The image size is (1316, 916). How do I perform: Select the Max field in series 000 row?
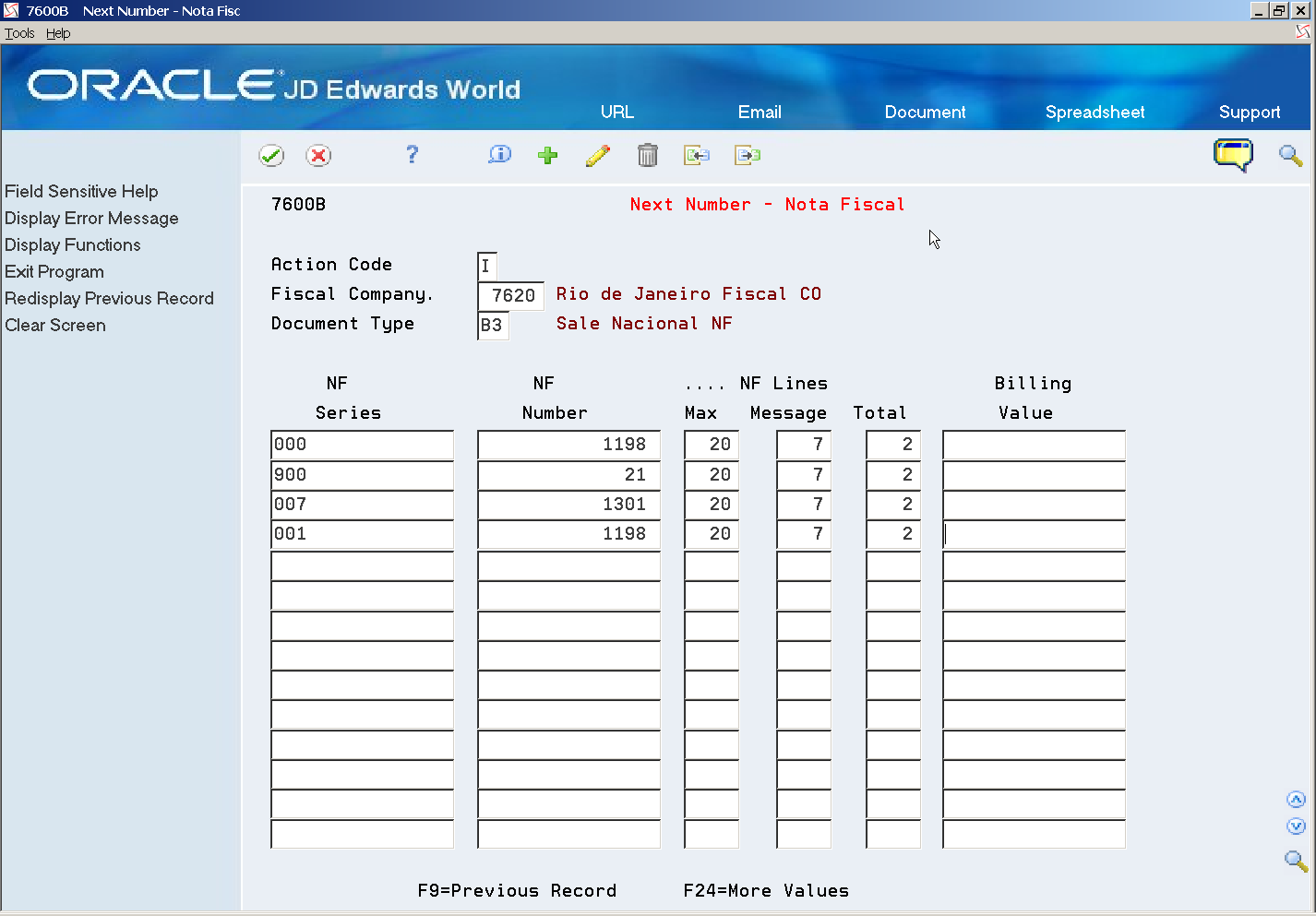712,445
